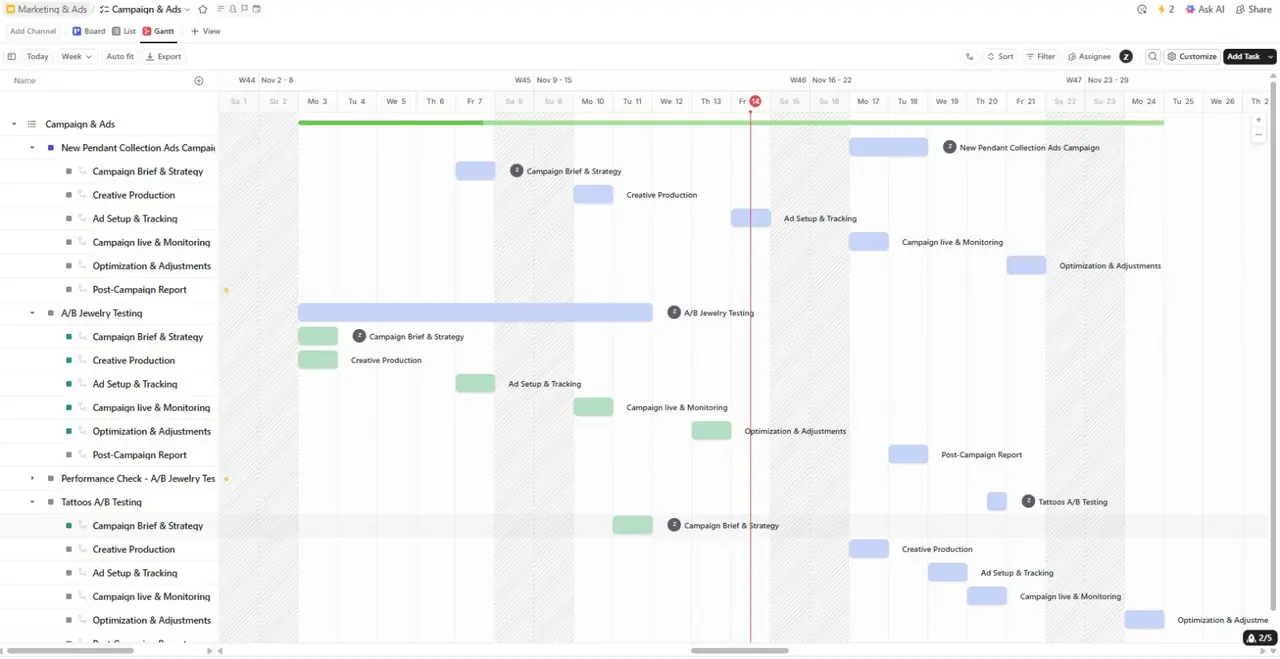
Task: Expand Performance Check - A/B Jewelry Test
Action: [32, 479]
